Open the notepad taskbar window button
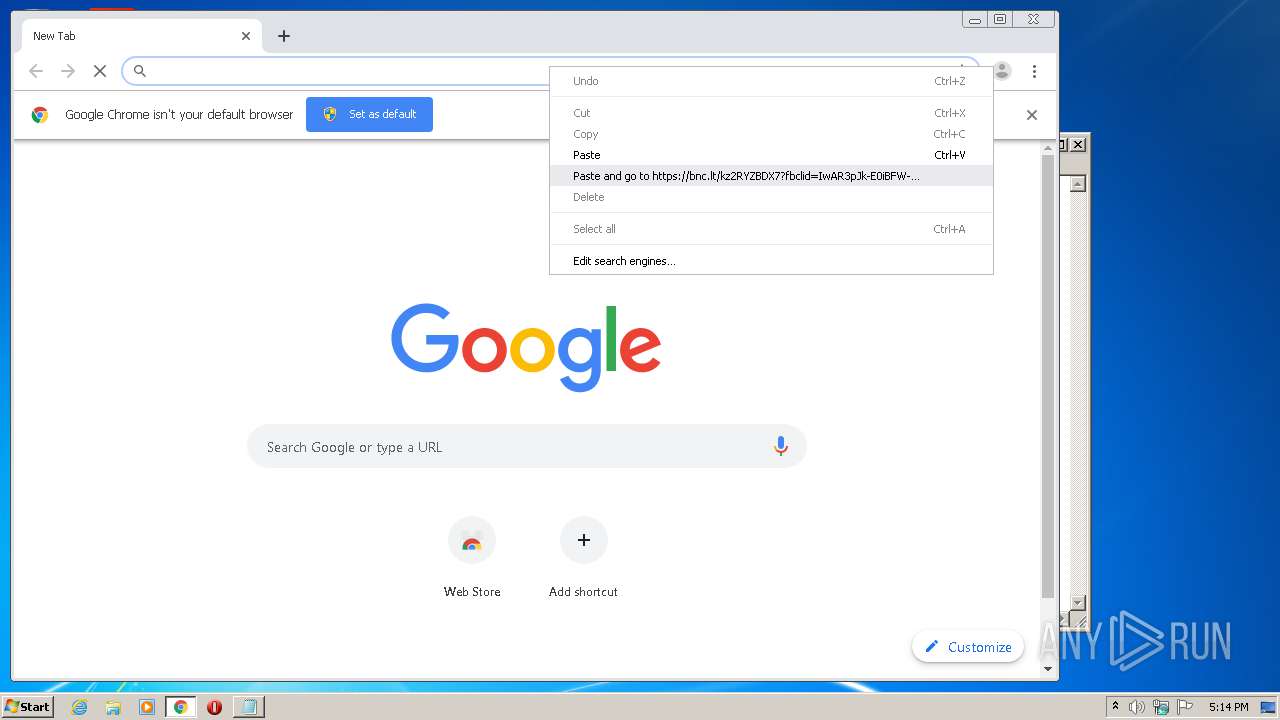The width and height of the screenshot is (1280, 720). click(x=248, y=707)
